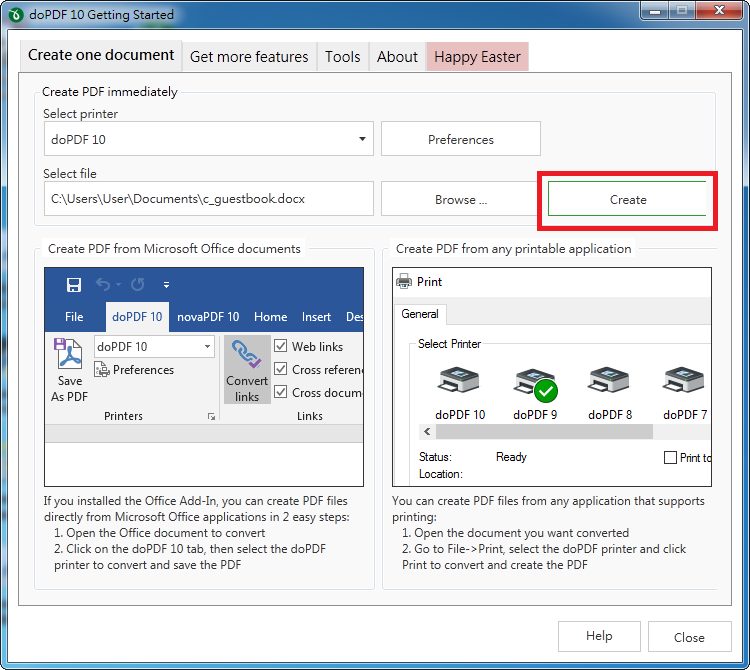This screenshot has width=750, height=670.
Task: Select General tab in Print preview
Action: (x=419, y=314)
